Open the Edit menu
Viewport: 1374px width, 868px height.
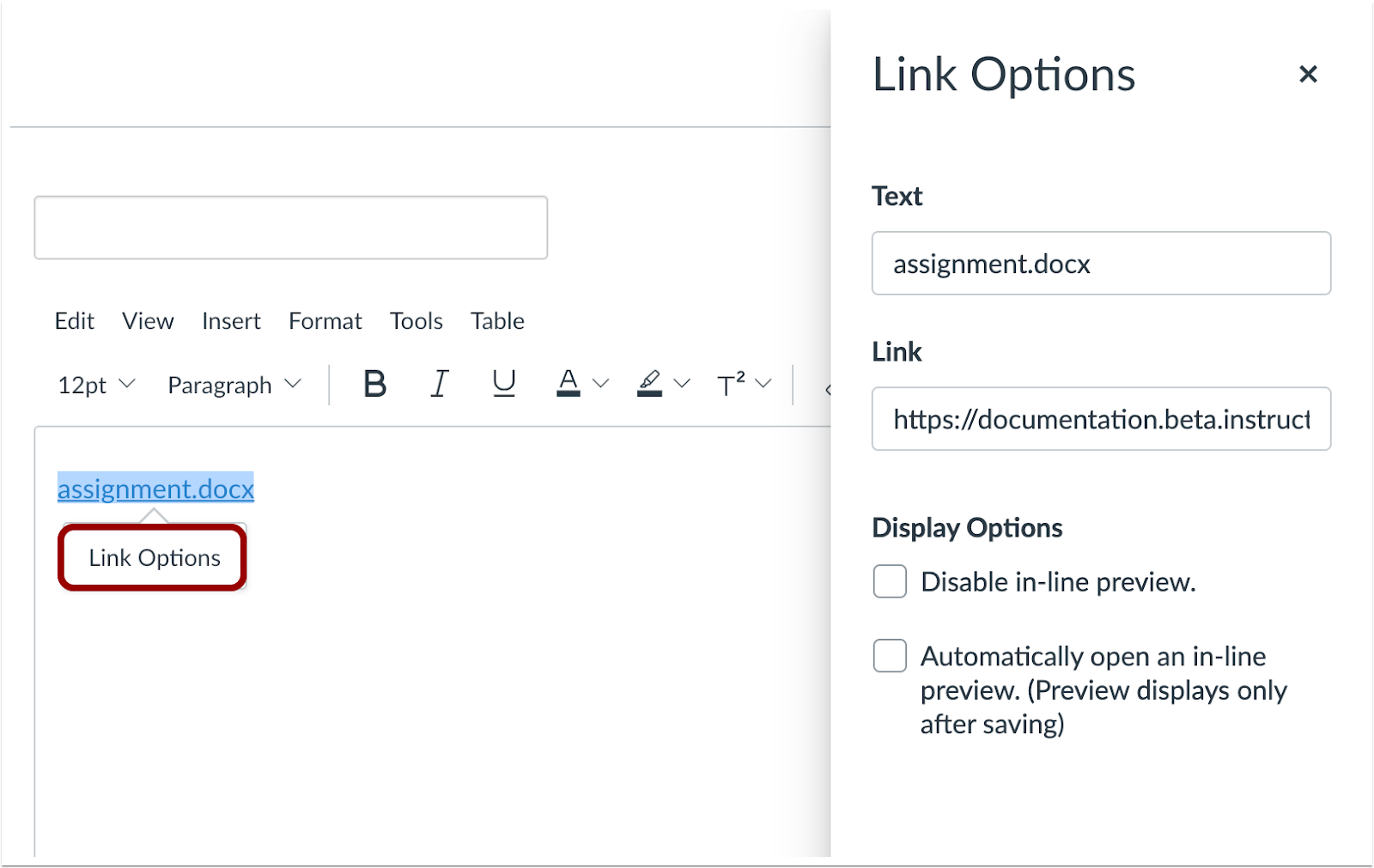pyautogui.click(x=75, y=321)
